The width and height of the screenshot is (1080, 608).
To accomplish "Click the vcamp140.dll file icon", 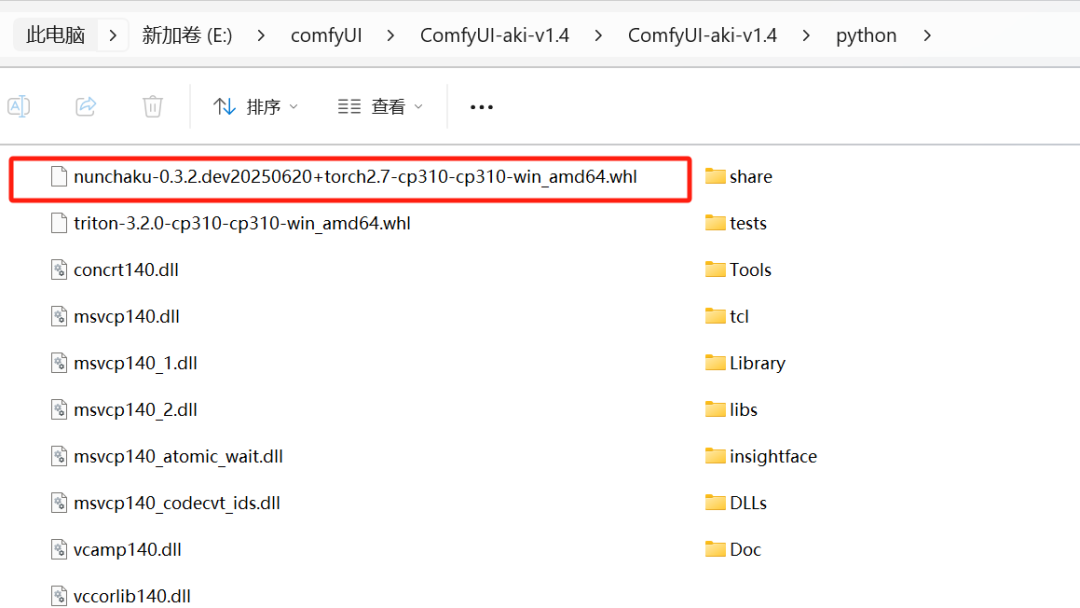I will coord(59,550).
